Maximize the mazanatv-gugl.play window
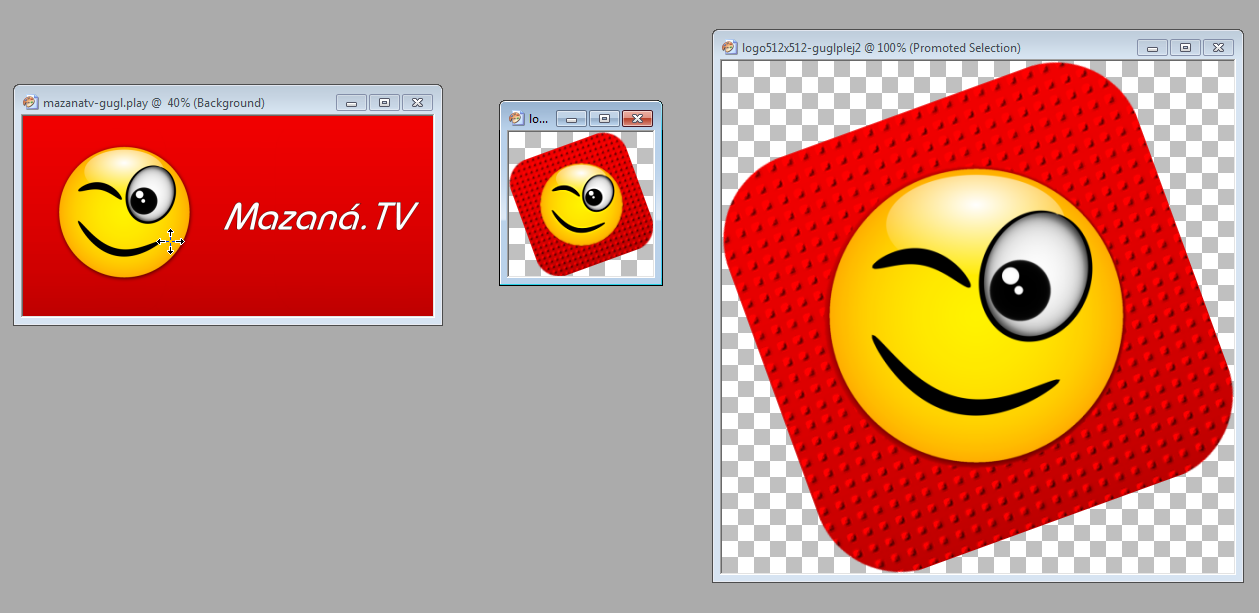 [384, 102]
